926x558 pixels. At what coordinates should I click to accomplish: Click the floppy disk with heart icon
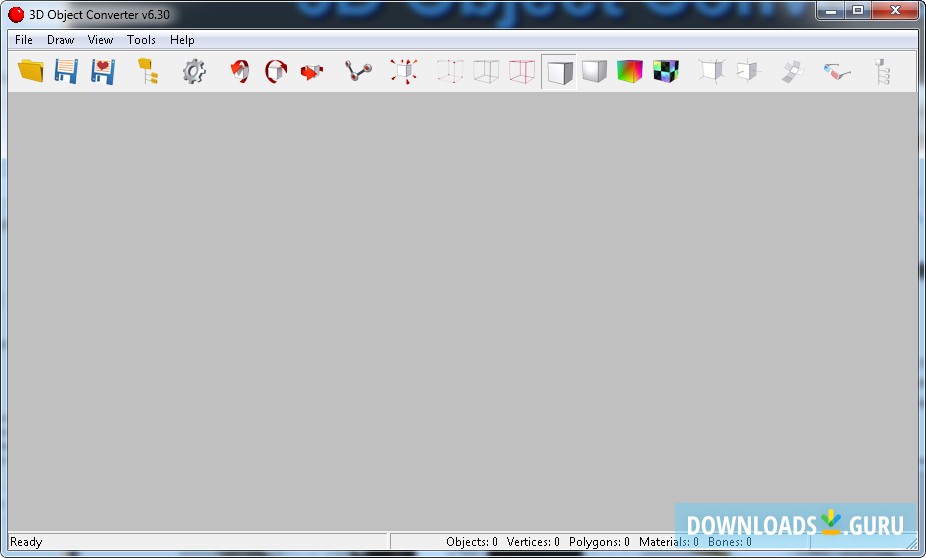point(103,71)
